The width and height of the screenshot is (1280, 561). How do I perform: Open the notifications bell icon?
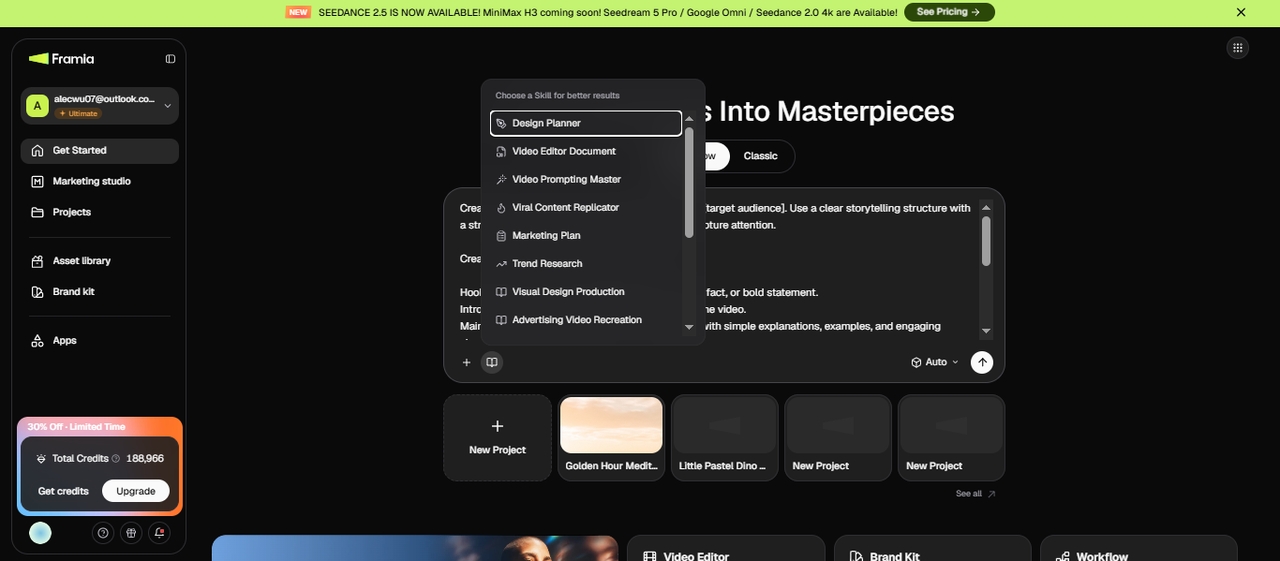pos(159,533)
